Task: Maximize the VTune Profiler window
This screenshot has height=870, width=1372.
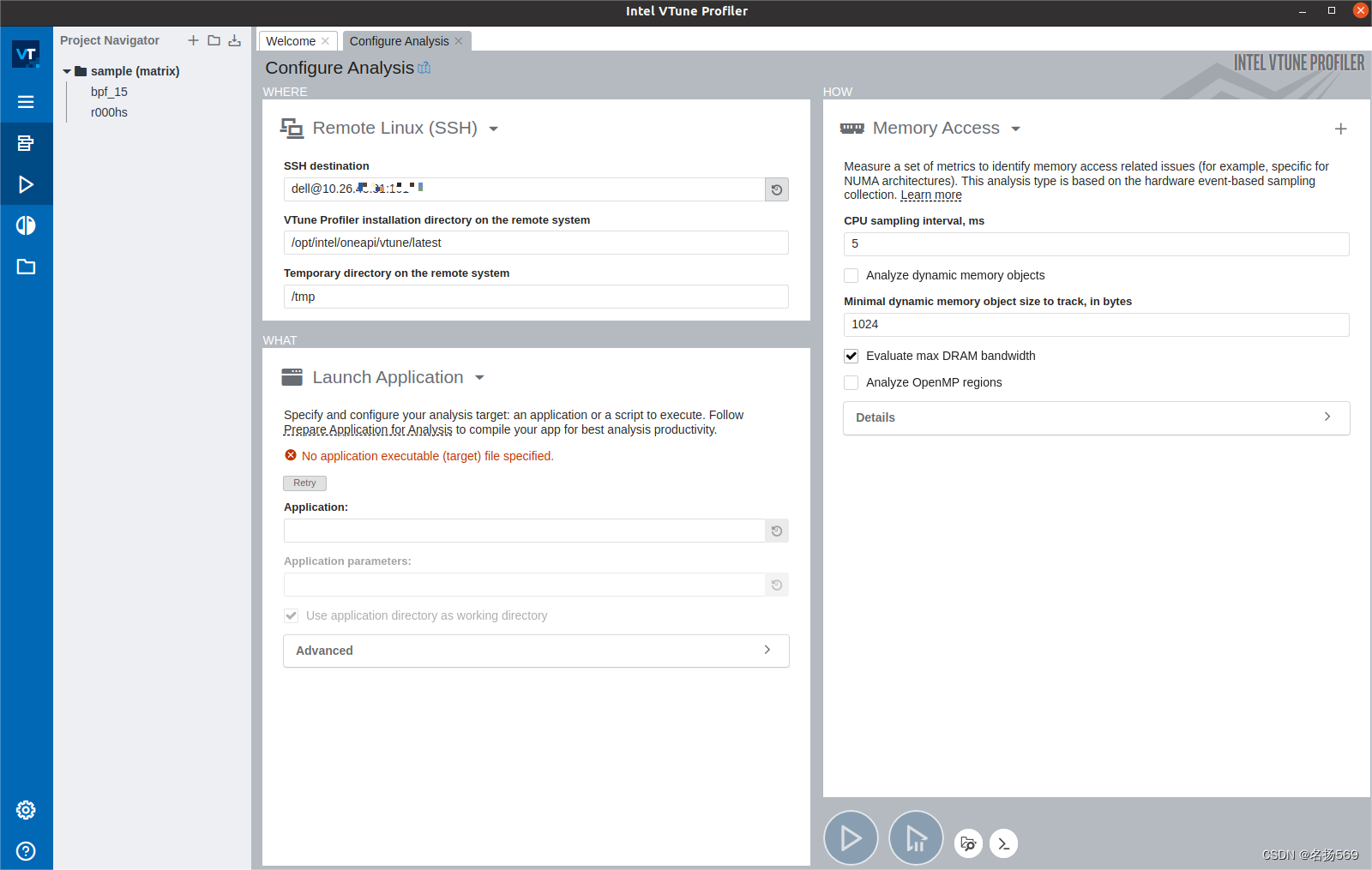Action: [x=1332, y=11]
